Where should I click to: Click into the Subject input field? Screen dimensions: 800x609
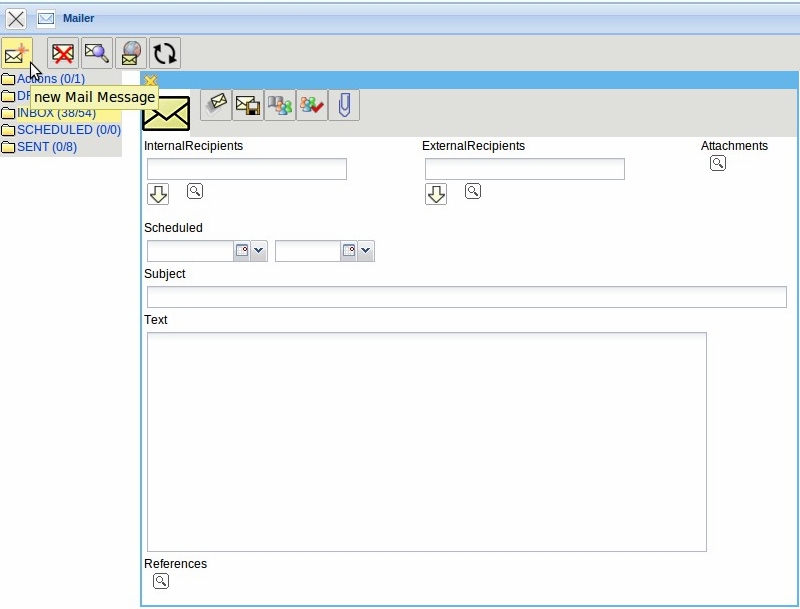[466, 297]
